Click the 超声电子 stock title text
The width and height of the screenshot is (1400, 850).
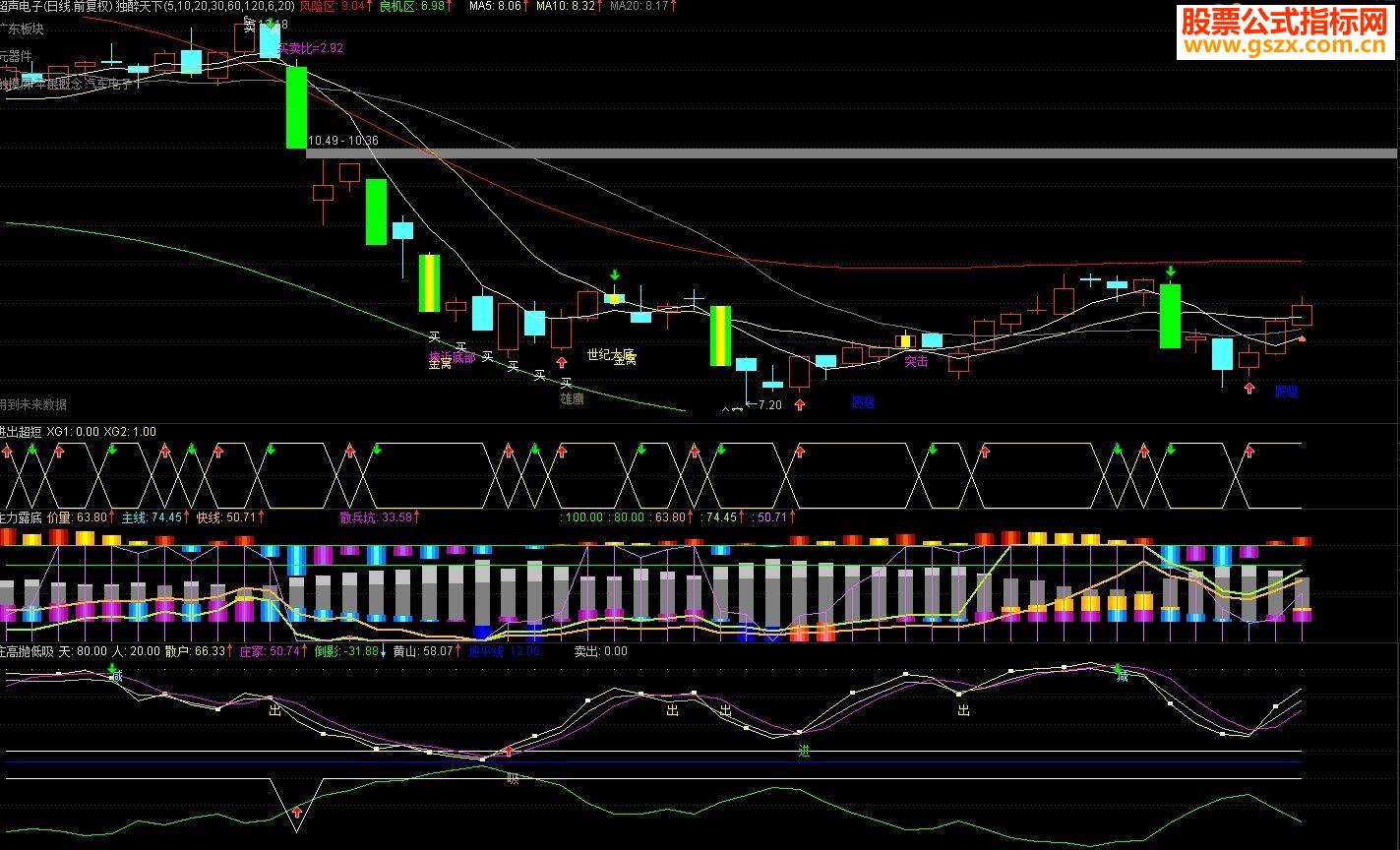[21, 6]
